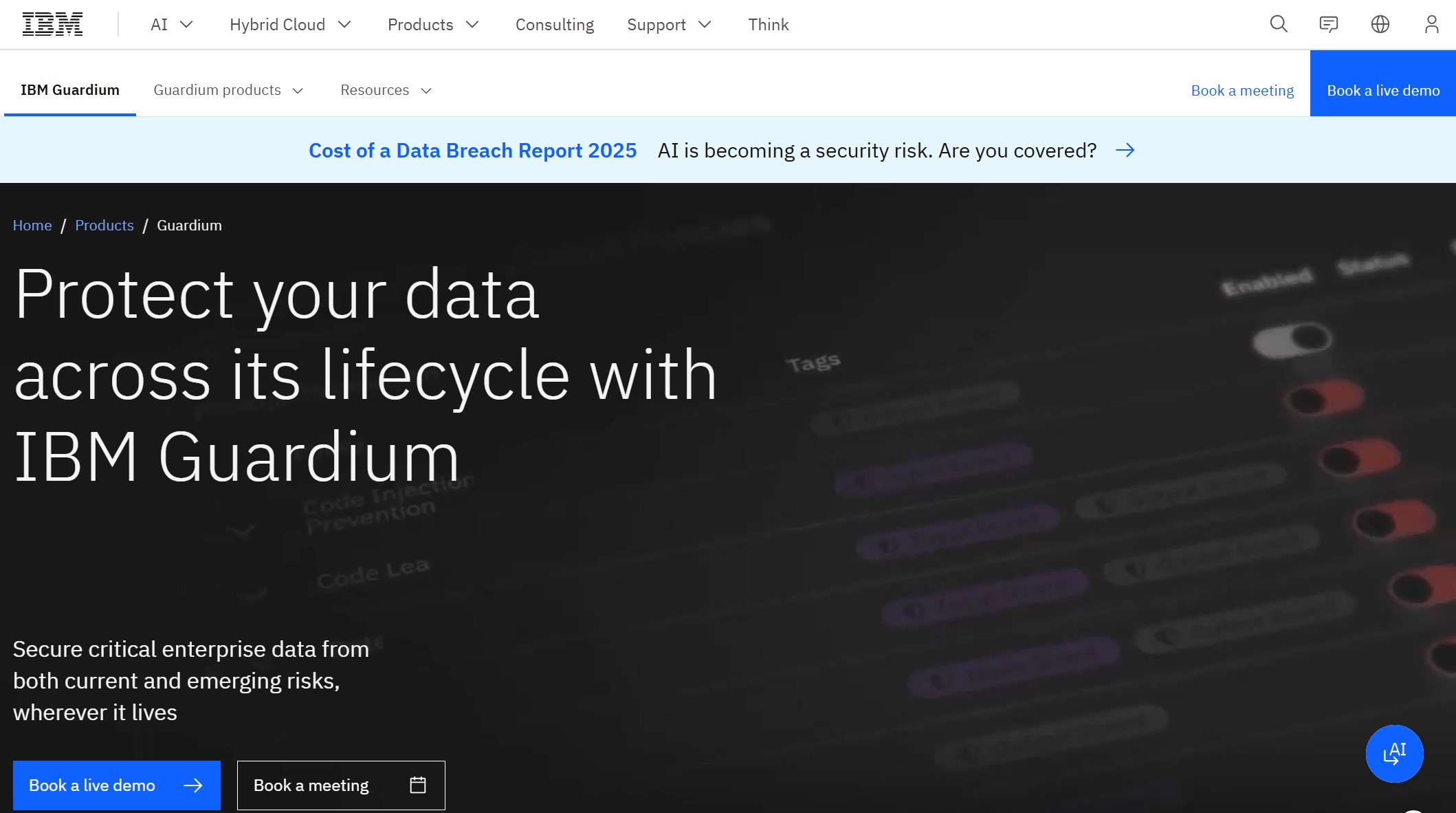Open the globe language selector icon
1456x813 pixels.
click(1380, 24)
